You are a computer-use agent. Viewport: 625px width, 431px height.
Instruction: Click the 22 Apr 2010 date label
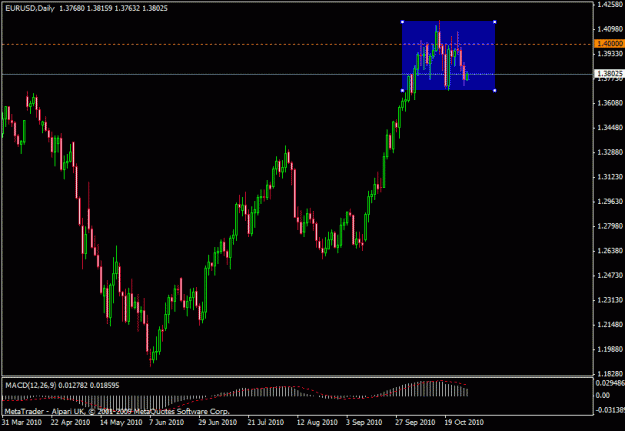click(x=71, y=422)
